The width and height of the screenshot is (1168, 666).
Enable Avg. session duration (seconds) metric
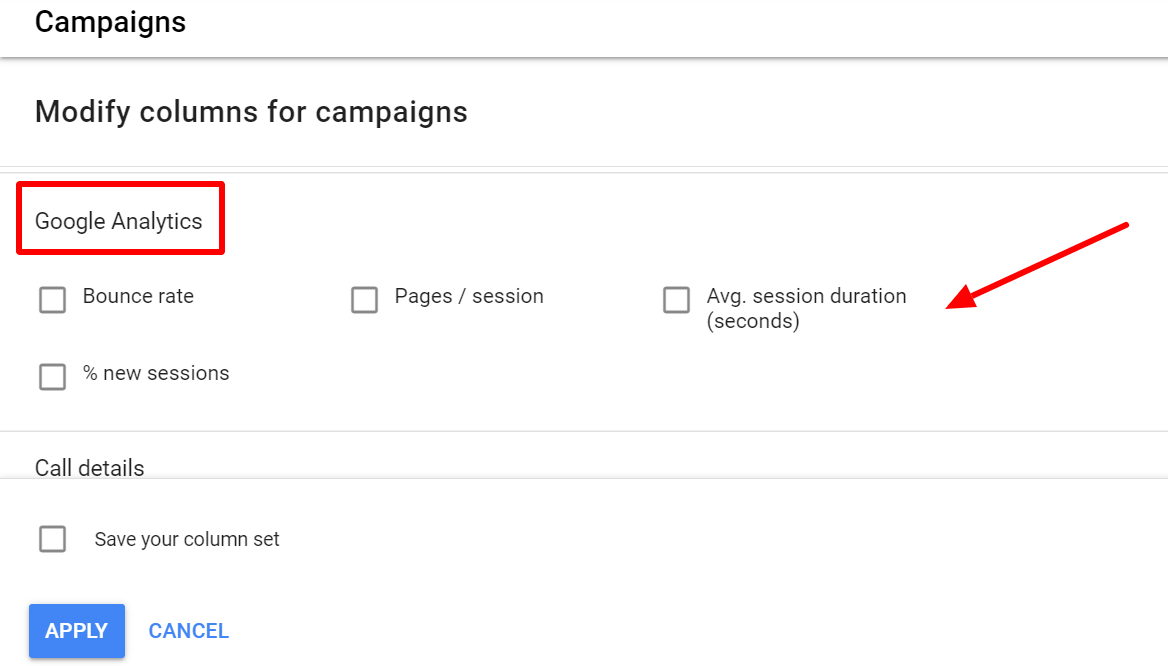pos(676,300)
